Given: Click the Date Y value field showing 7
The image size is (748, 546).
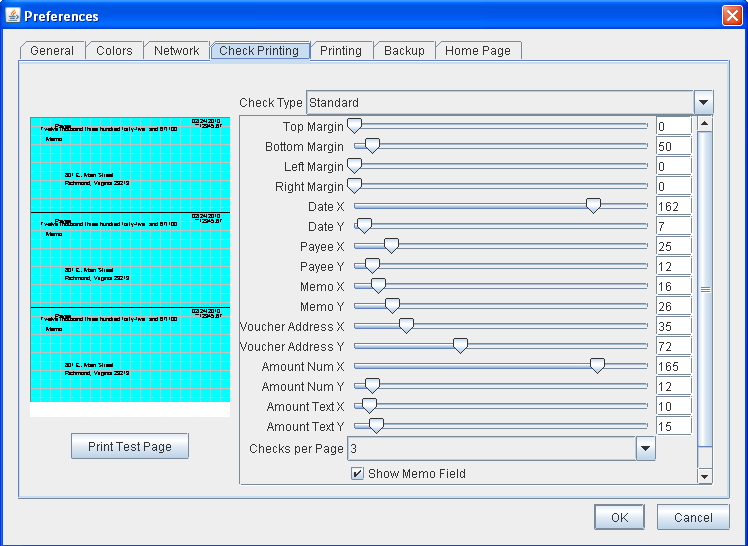Looking at the screenshot, I should pos(674,227).
